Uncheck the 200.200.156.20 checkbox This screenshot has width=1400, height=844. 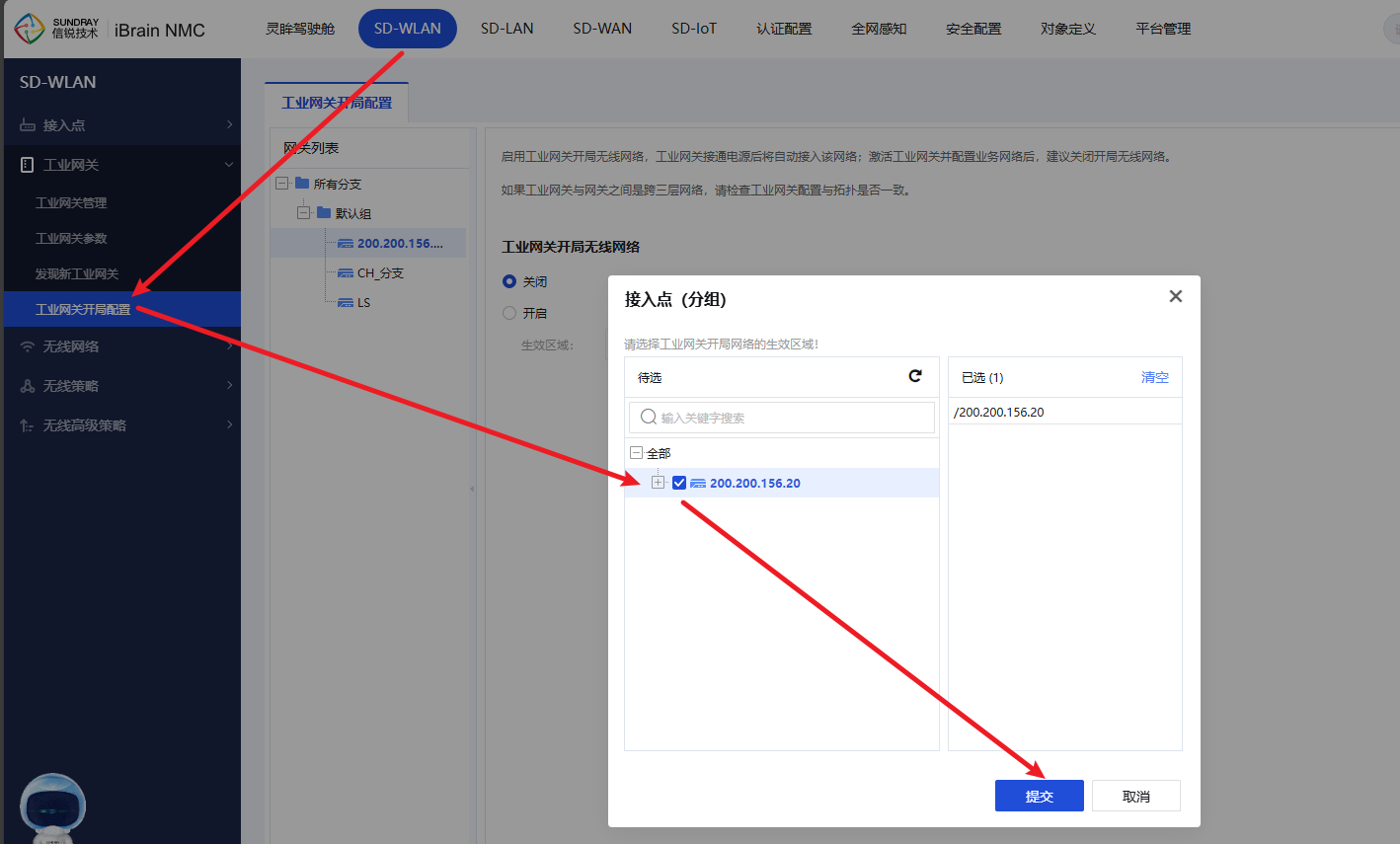pos(679,483)
